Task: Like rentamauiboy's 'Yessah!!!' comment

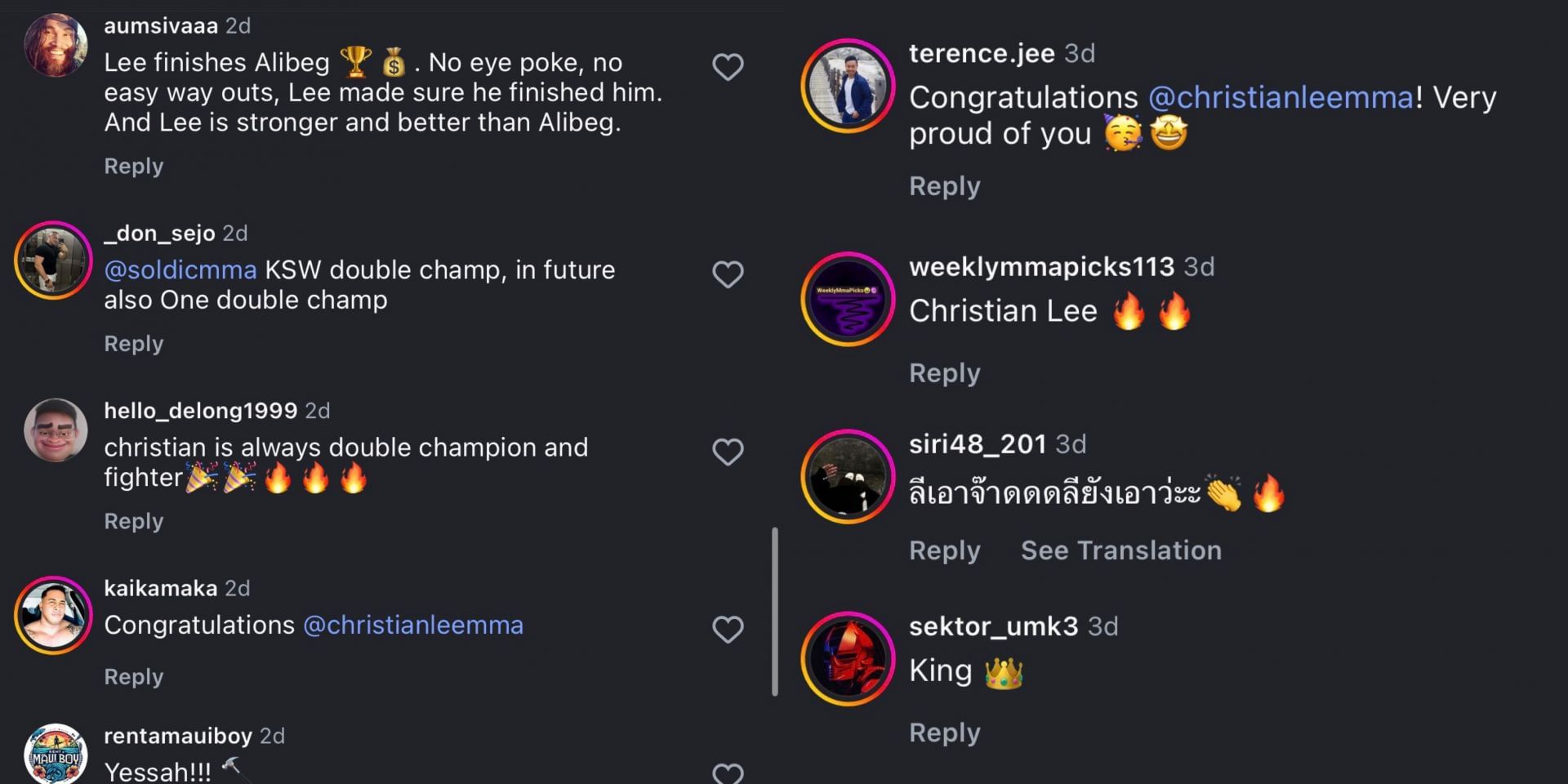Action: (x=728, y=772)
